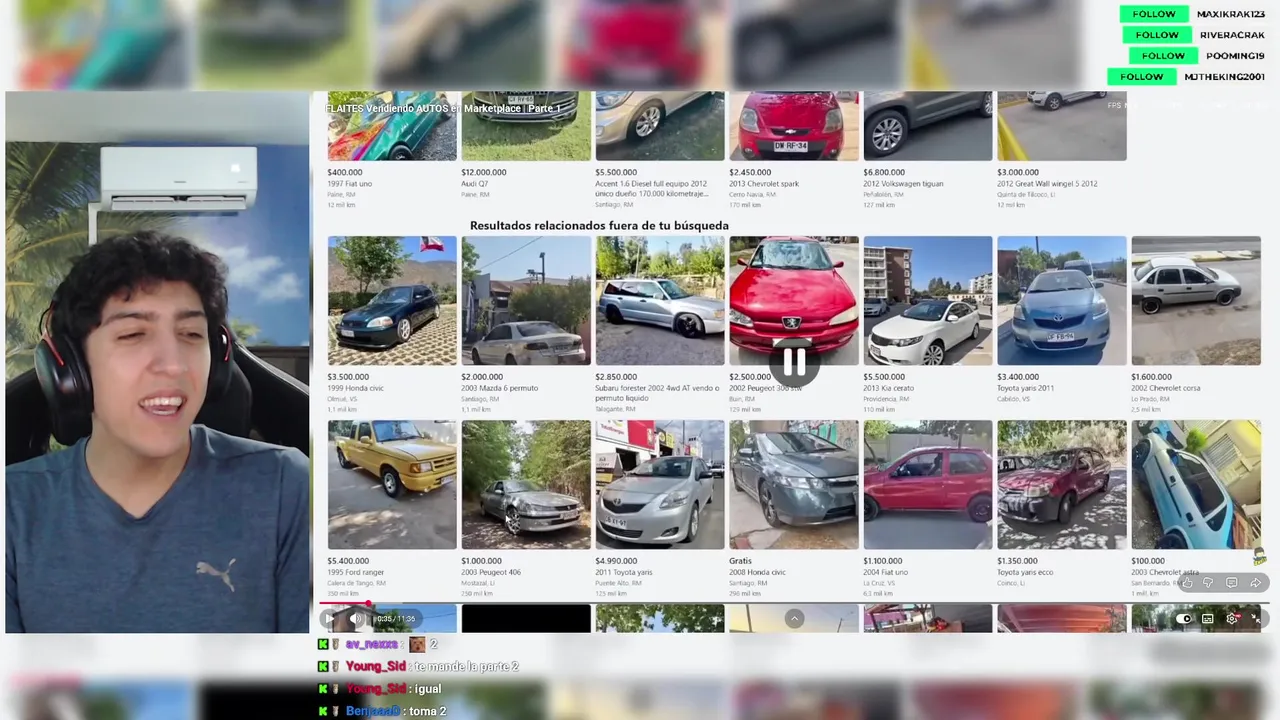Dislike the video with thumbs-down icon
Screen dimensions: 1280x720
(x=1208, y=583)
